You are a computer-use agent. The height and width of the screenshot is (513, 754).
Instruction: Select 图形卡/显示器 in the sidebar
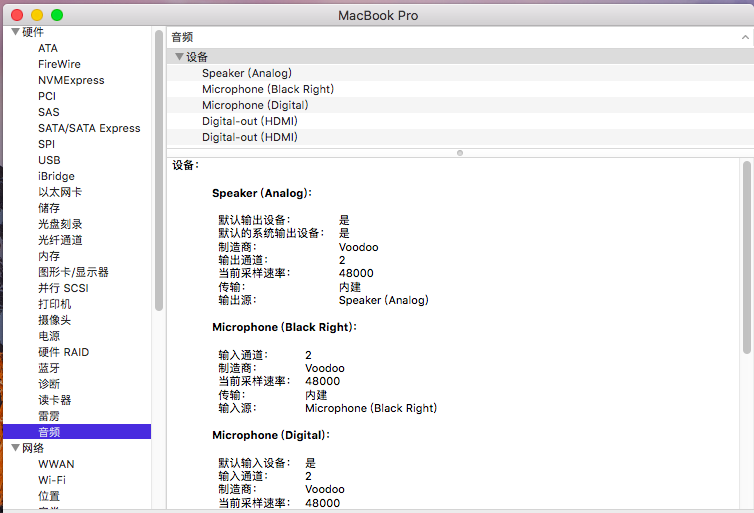tap(73, 272)
